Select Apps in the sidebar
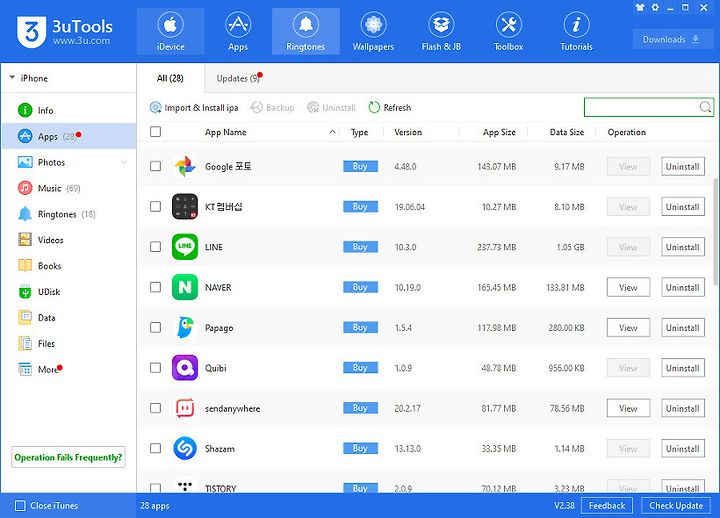 (x=69, y=136)
